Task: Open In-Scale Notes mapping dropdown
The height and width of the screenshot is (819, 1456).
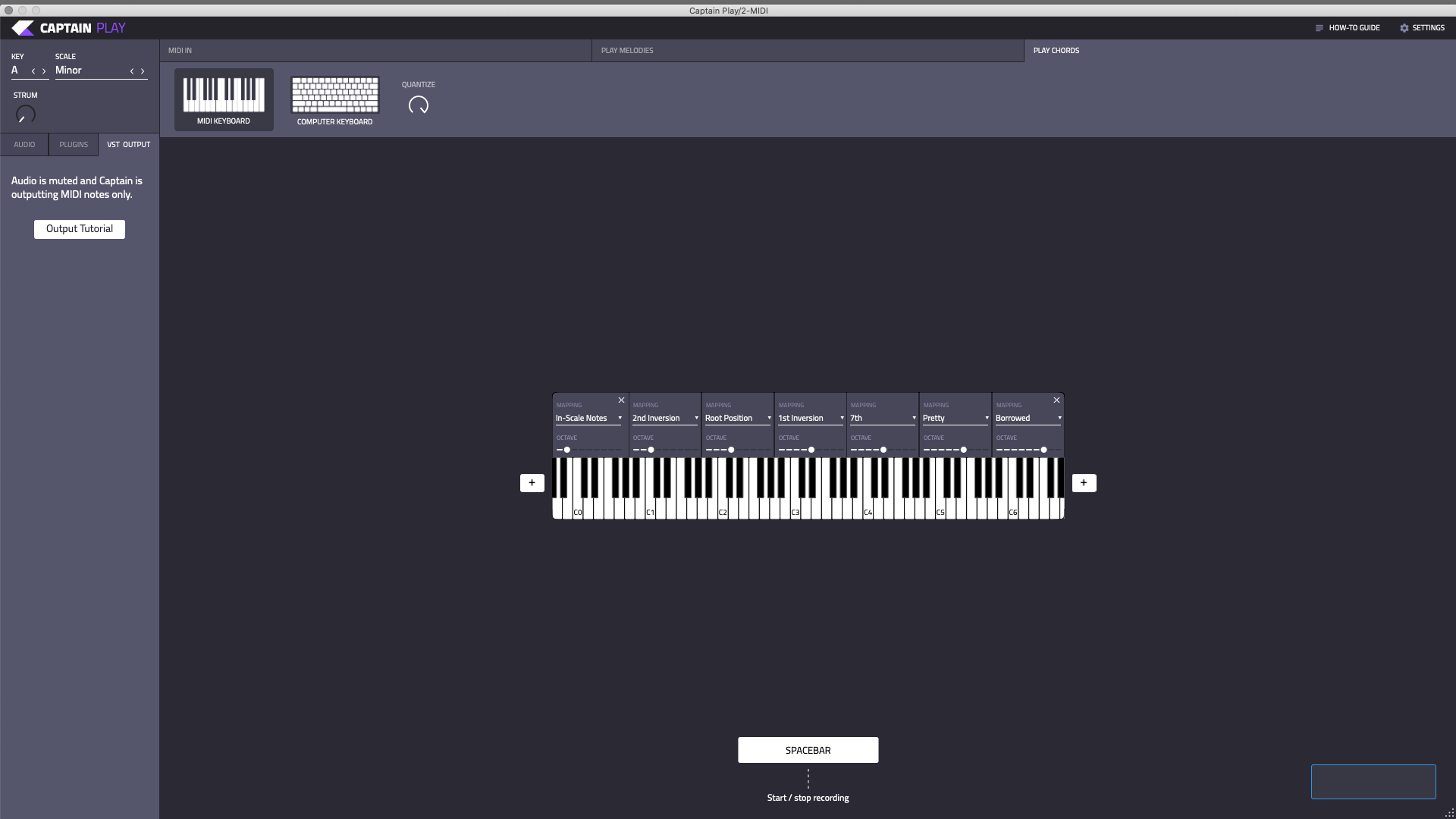Action: 588,419
